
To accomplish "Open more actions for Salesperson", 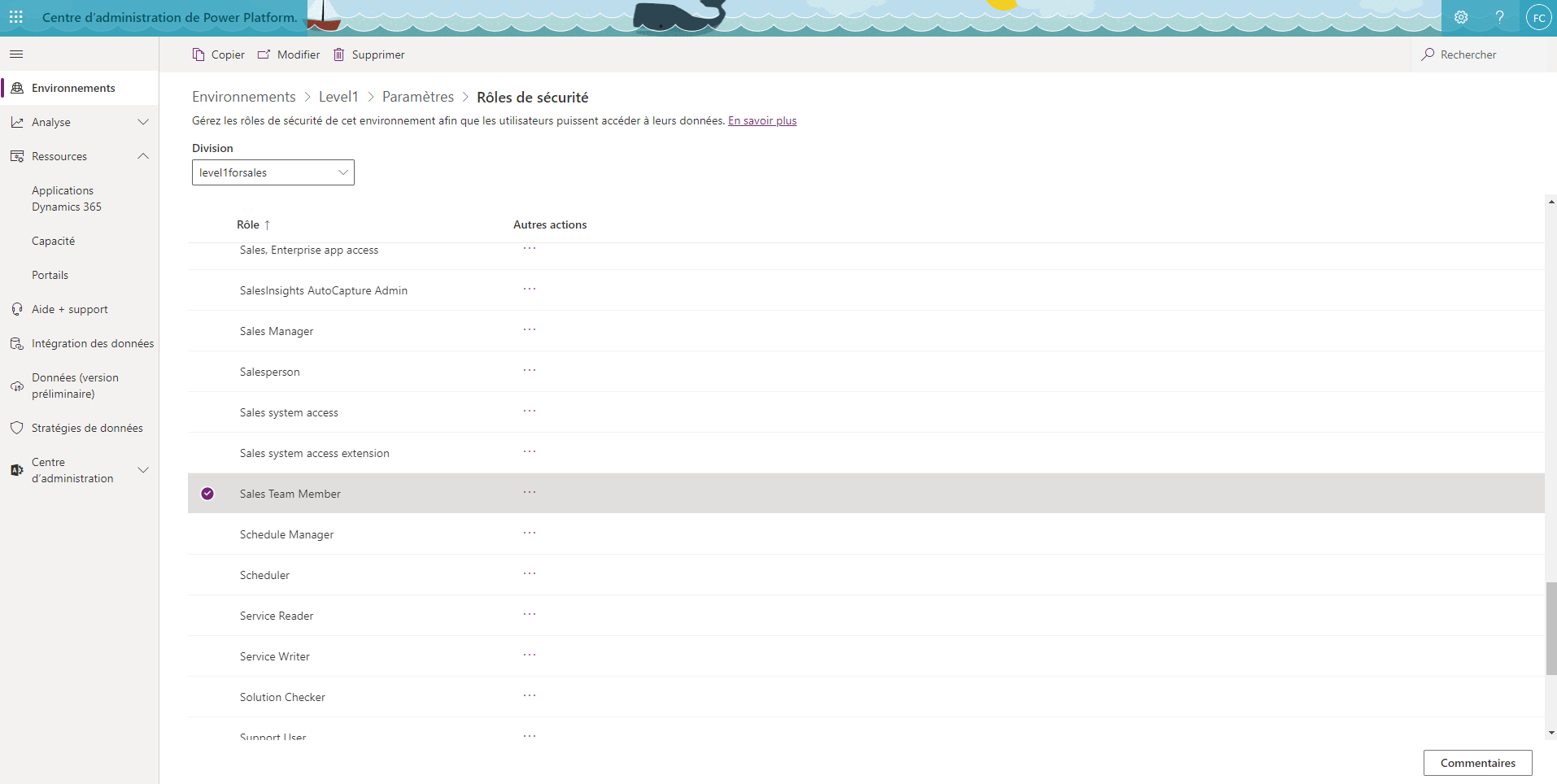I will (x=530, y=370).
